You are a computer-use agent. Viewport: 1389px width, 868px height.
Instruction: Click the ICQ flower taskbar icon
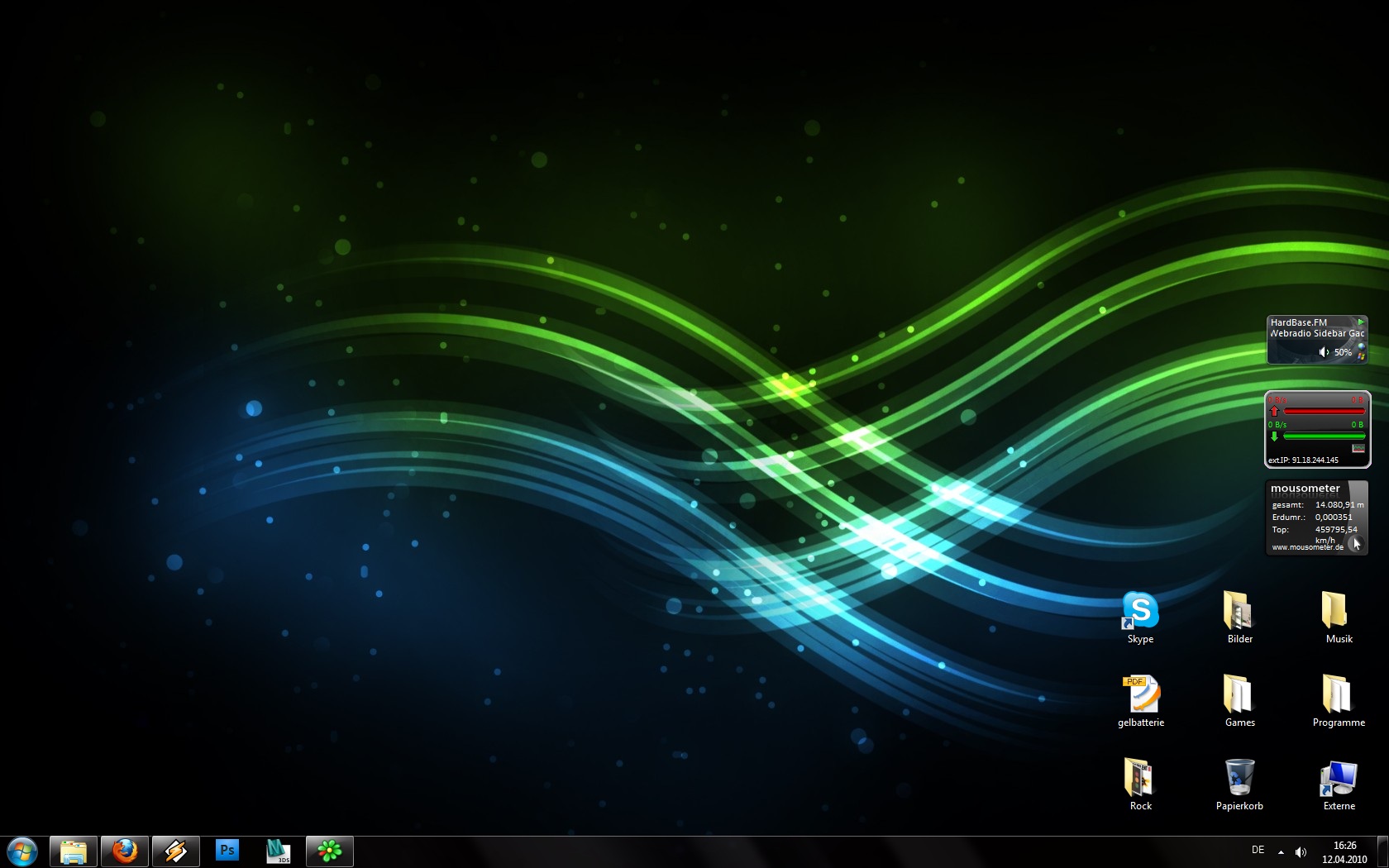coord(330,851)
